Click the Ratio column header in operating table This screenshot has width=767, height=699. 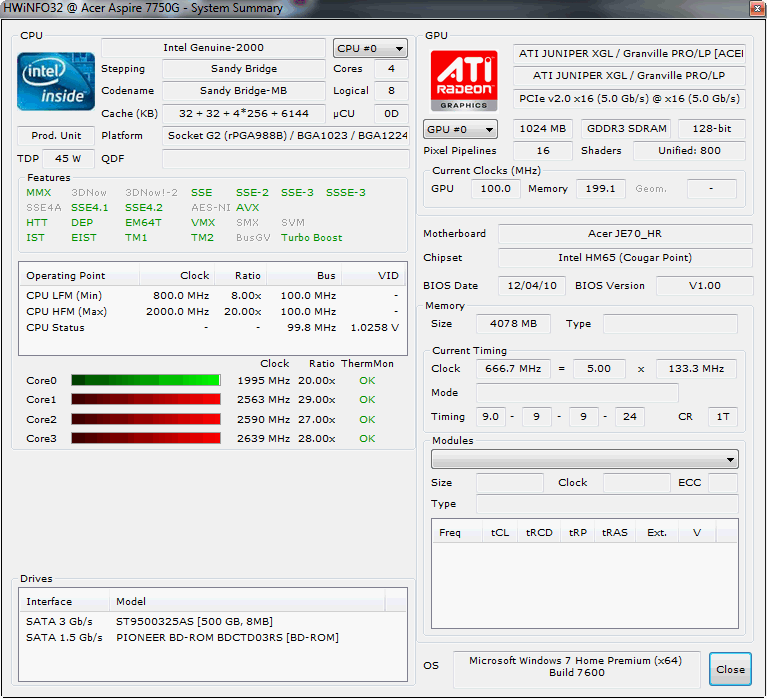pyautogui.click(x=240, y=275)
